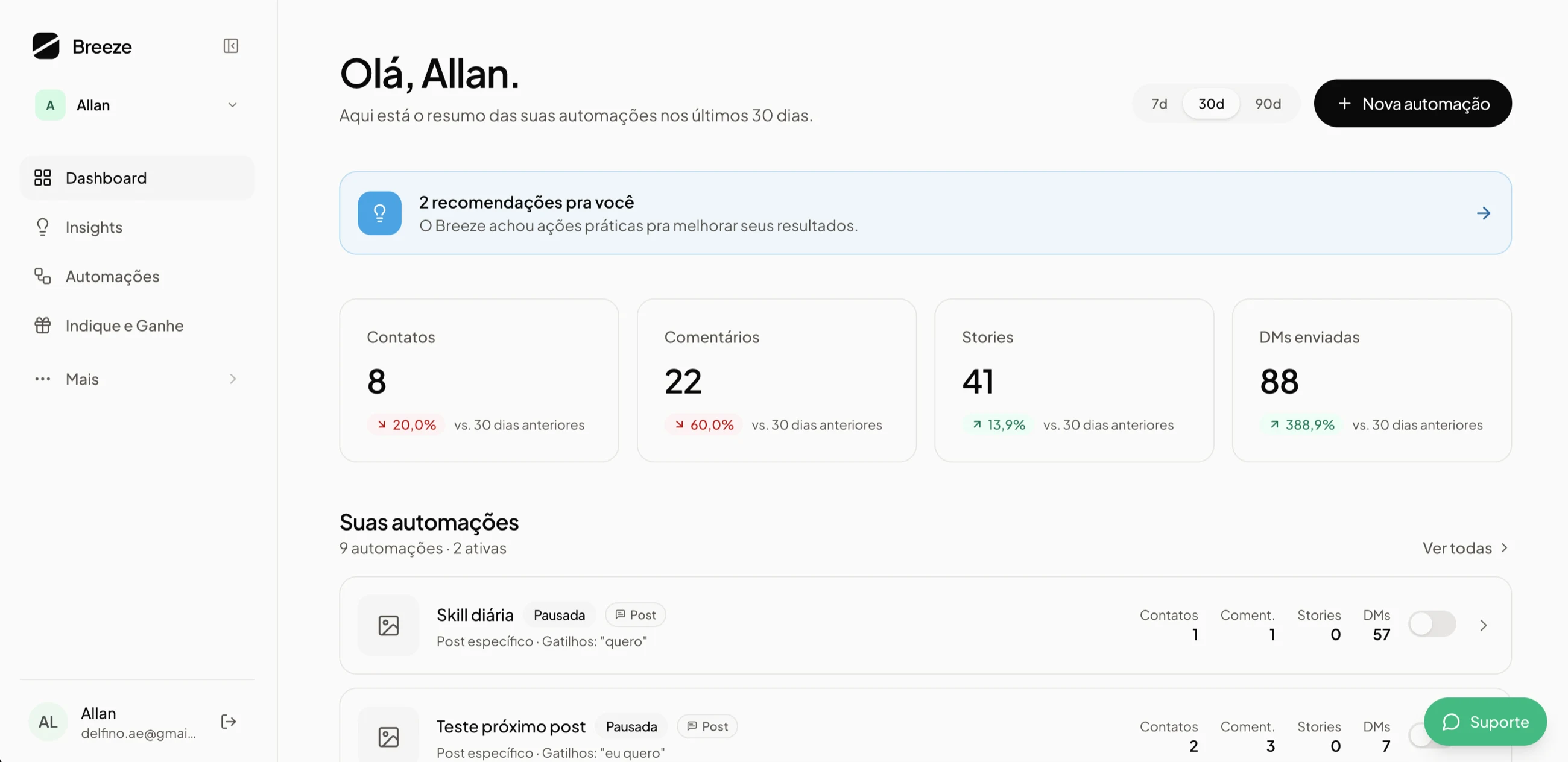The width and height of the screenshot is (1568, 762).
Task: Click the green "A" account avatar
Action: tap(50, 105)
